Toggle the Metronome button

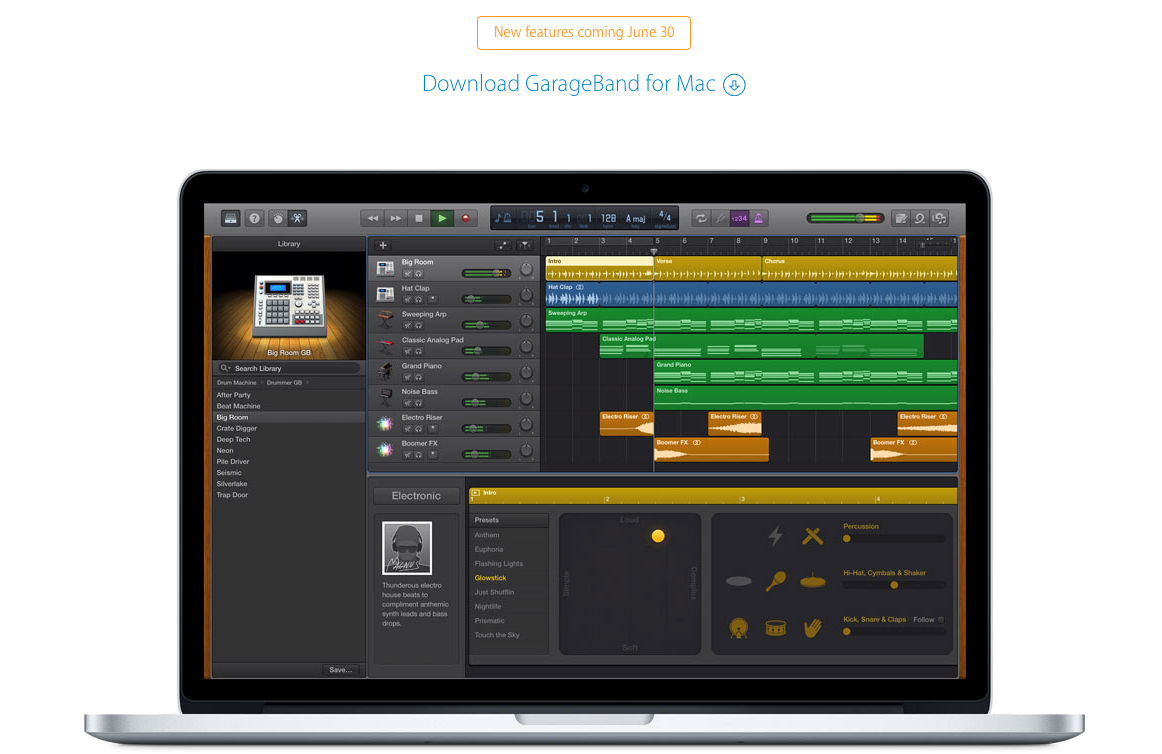(758, 218)
